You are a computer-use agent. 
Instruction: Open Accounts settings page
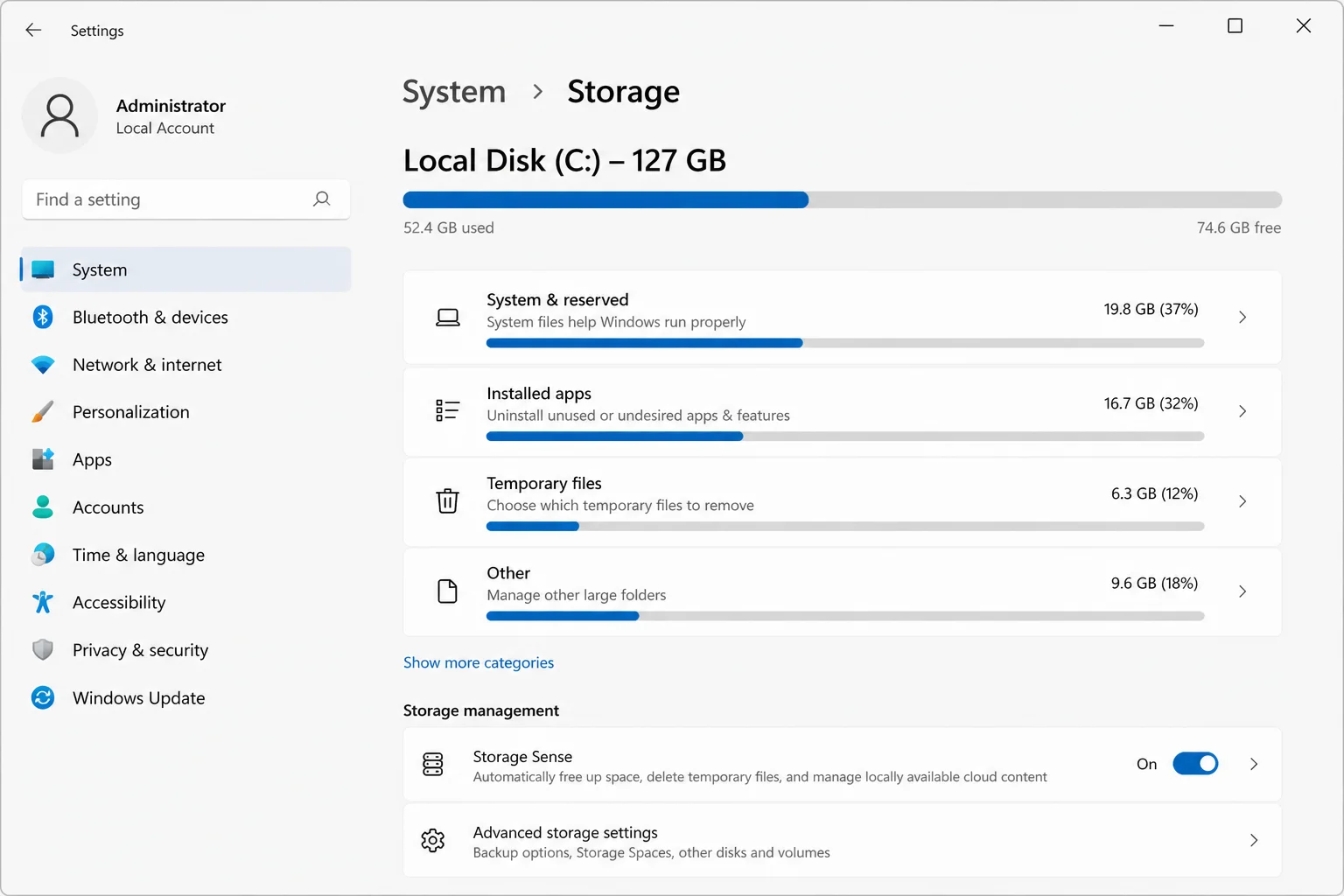click(x=186, y=507)
